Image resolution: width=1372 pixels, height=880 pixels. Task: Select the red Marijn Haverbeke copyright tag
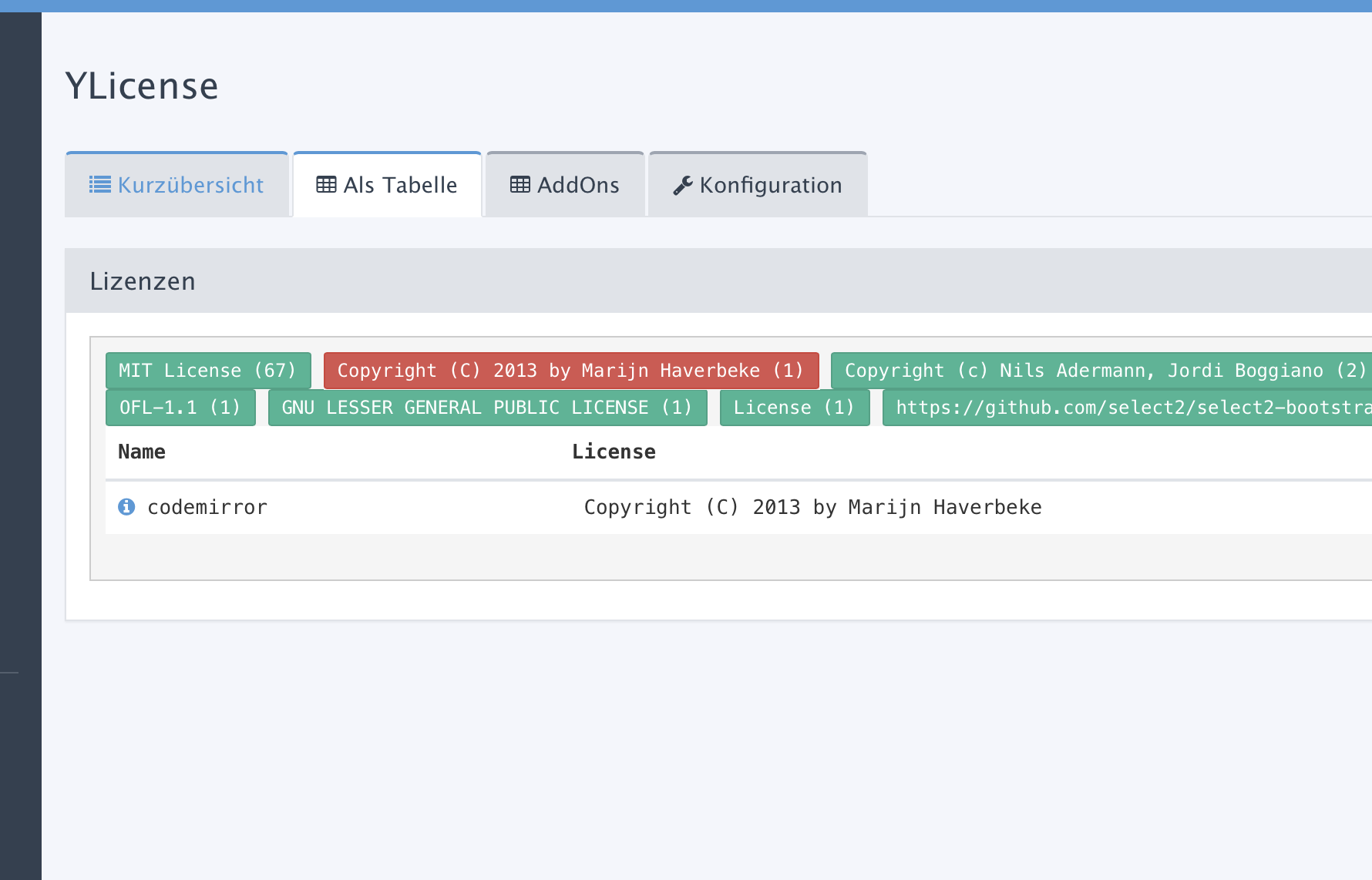[571, 371]
